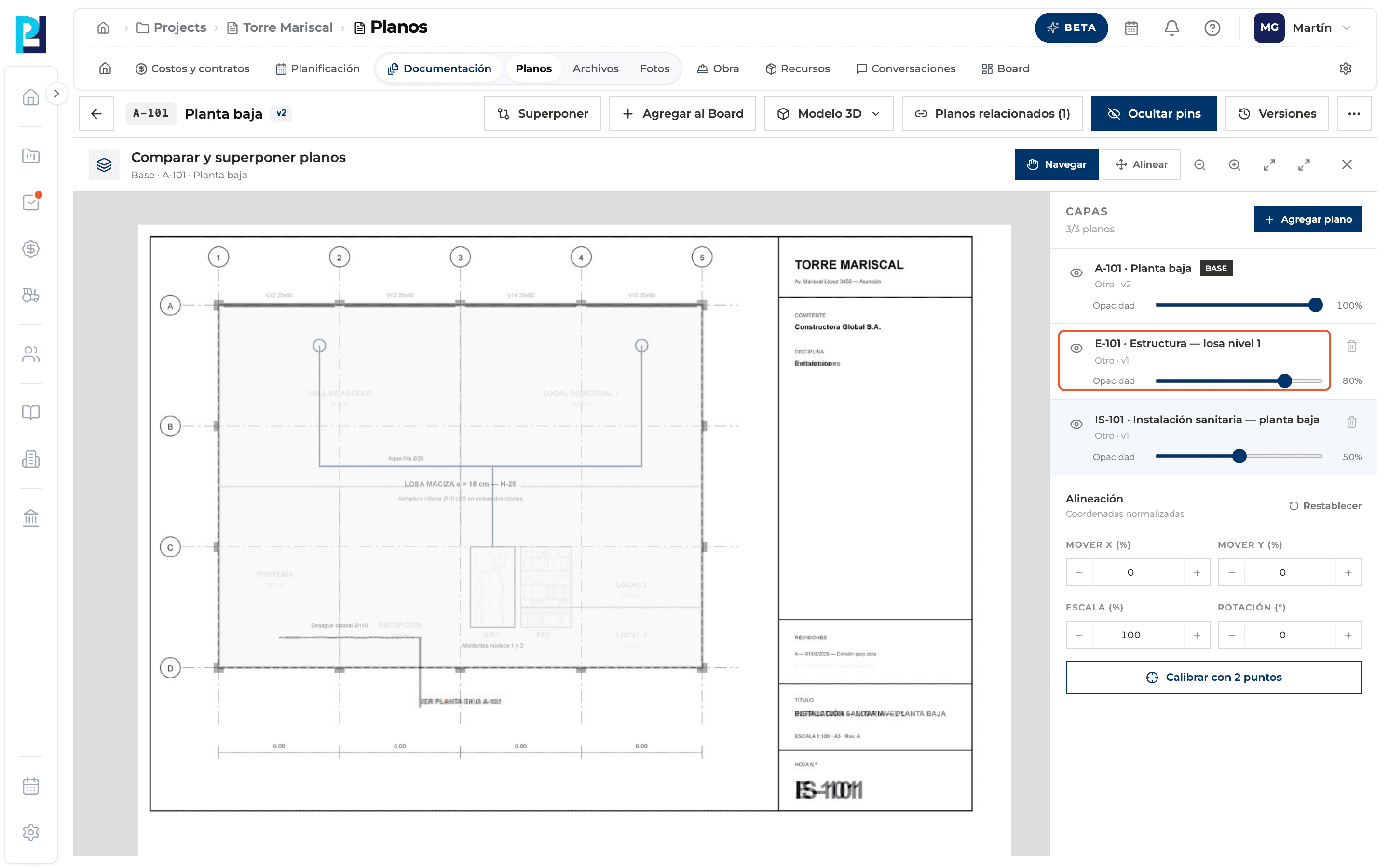
Task: Toggle Ocultar pins button
Action: point(1153,114)
